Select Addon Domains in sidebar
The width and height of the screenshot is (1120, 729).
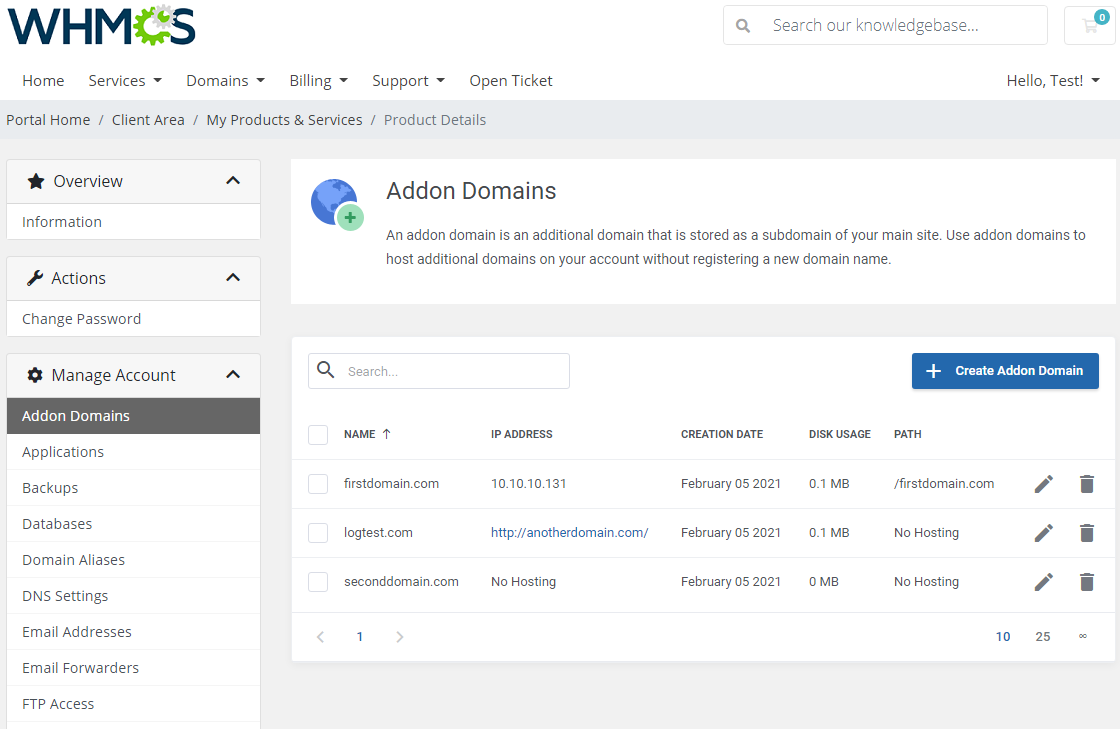pos(134,416)
